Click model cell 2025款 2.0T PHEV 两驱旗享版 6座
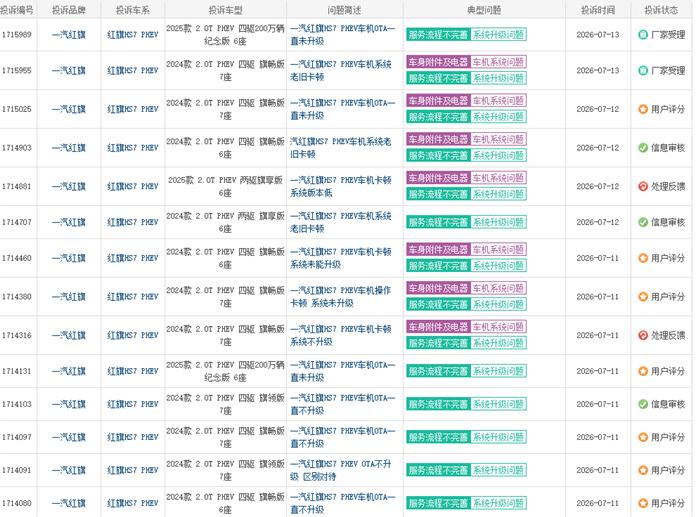This screenshot has height=517, width=700. [x=225, y=187]
